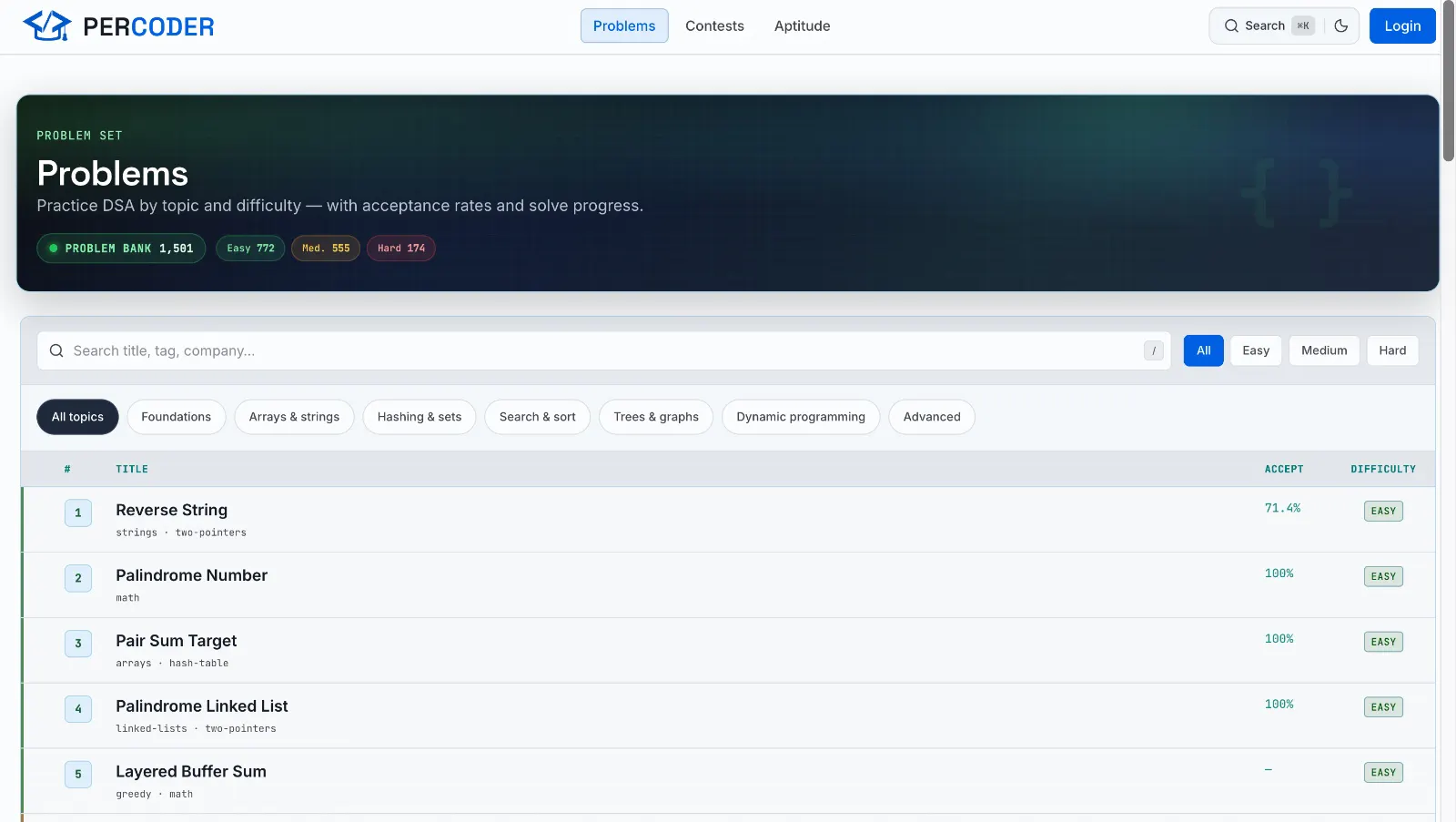Click the # column header
The height and width of the screenshot is (822, 1456).
click(x=67, y=470)
